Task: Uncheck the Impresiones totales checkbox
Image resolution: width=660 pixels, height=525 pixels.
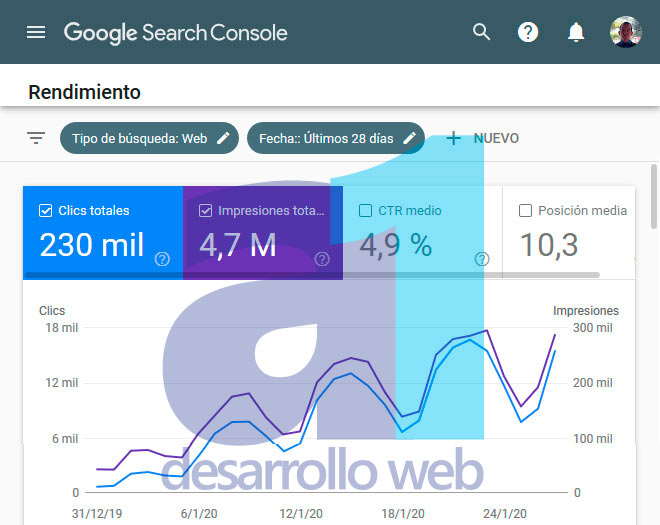Action: [x=205, y=211]
